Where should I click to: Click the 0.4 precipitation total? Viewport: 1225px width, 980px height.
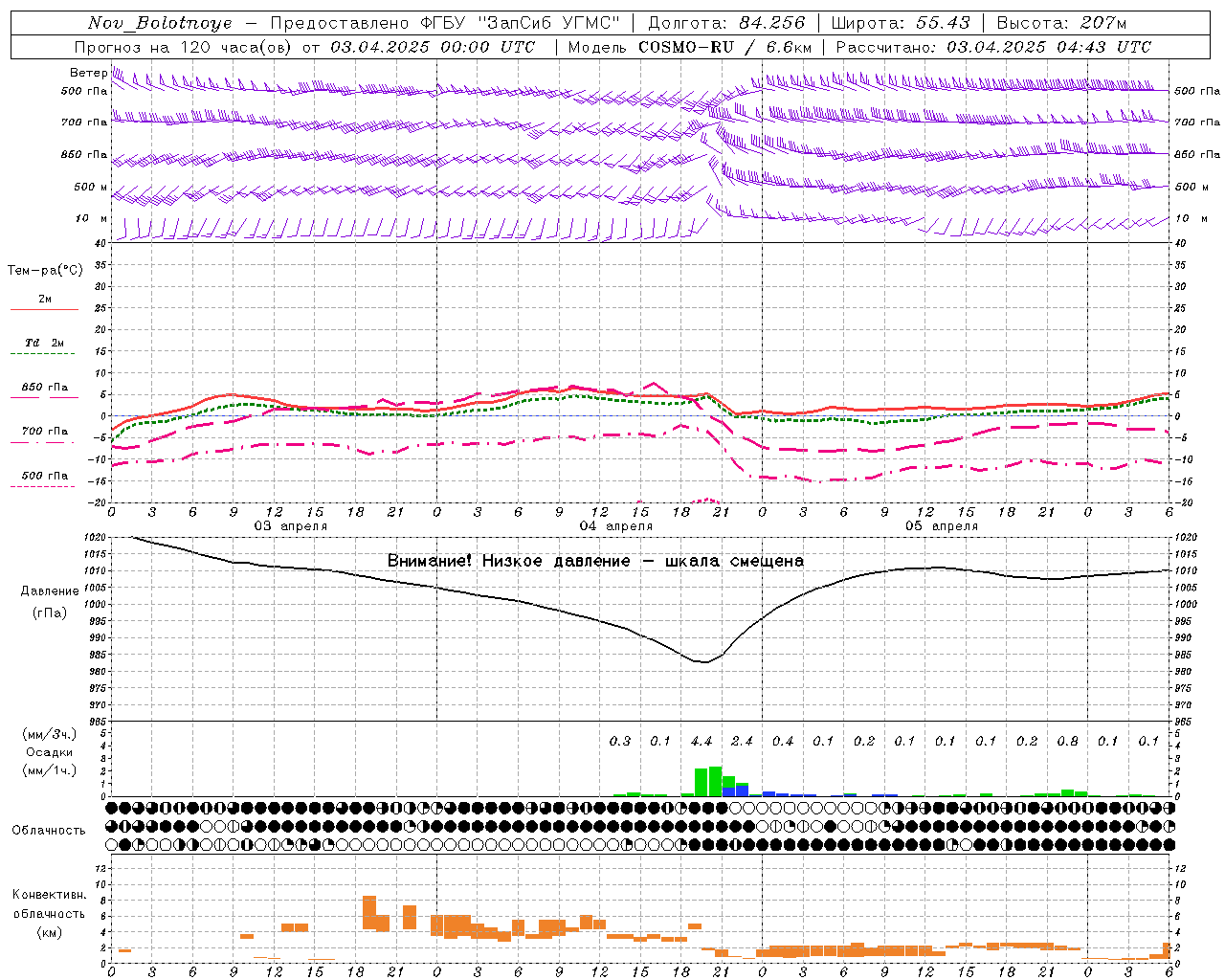click(x=782, y=741)
